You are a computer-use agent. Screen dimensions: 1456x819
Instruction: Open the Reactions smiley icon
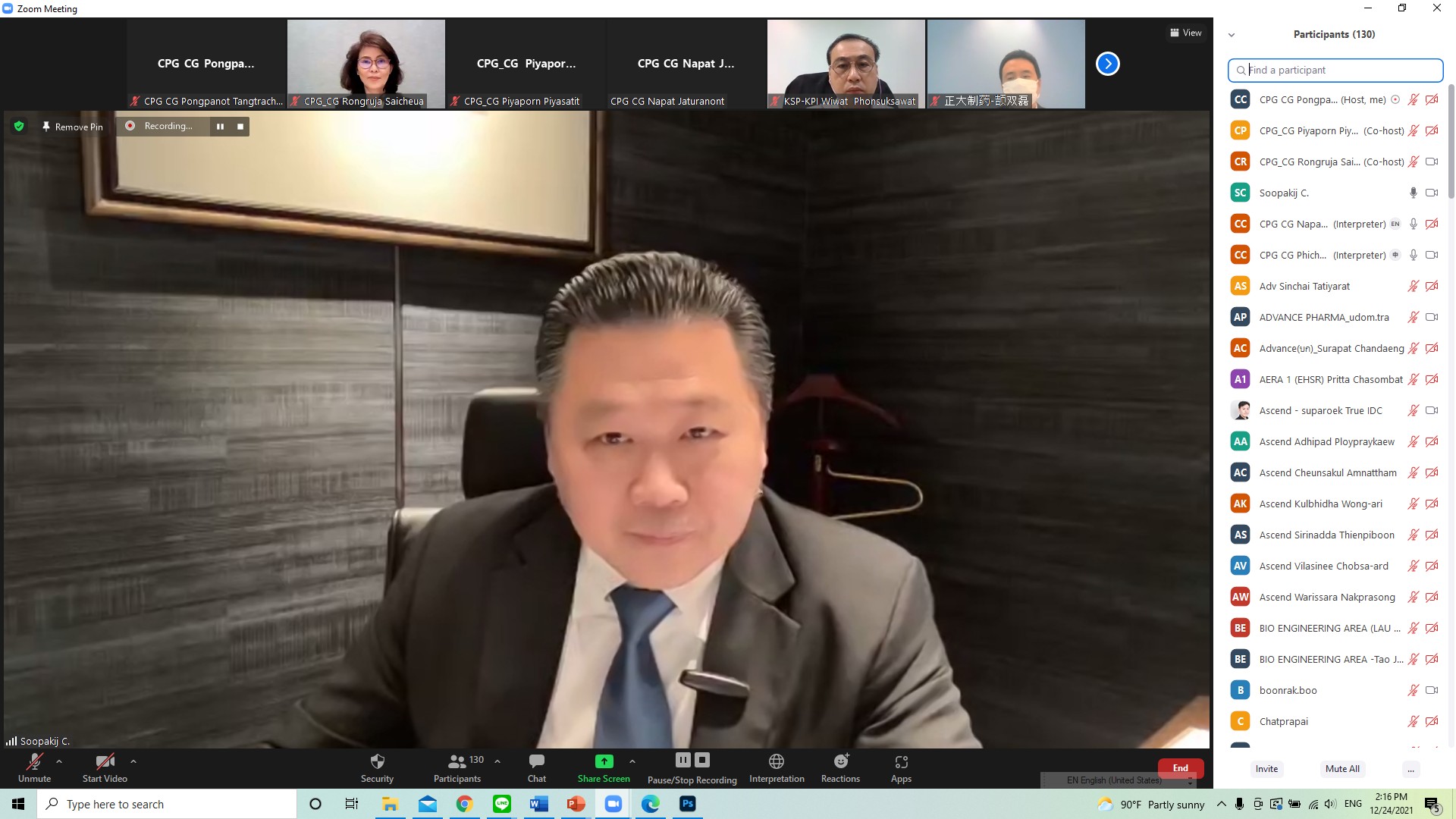coord(841,761)
